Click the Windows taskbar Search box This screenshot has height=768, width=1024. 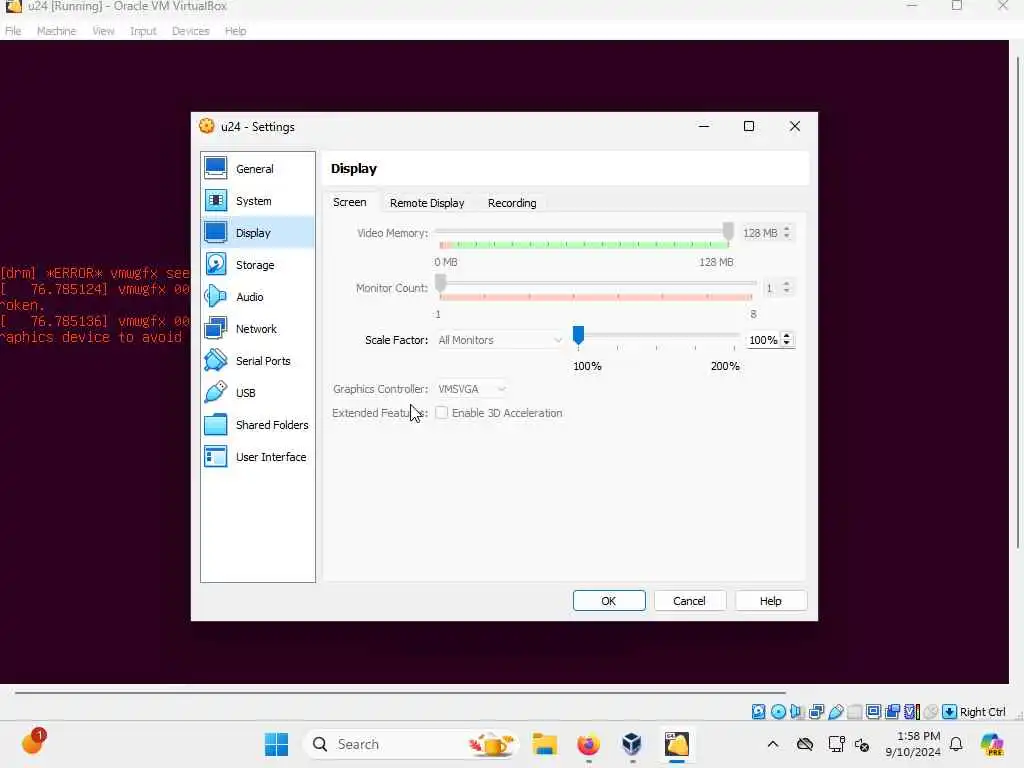pyautogui.click(x=411, y=744)
